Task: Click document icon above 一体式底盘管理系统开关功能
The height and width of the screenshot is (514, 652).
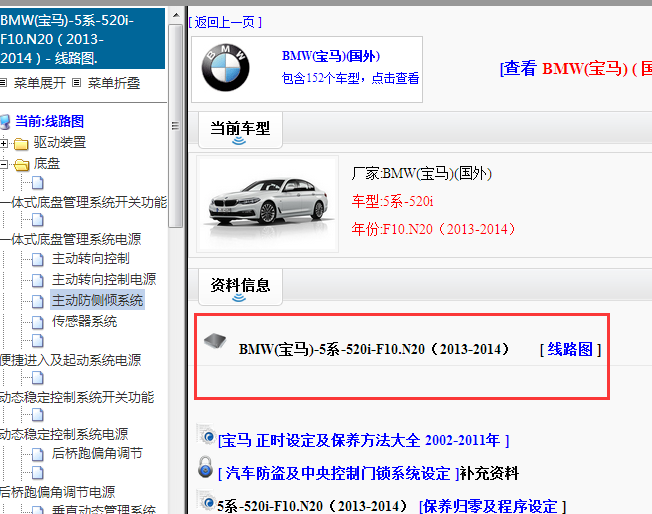Action: [x=37, y=183]
